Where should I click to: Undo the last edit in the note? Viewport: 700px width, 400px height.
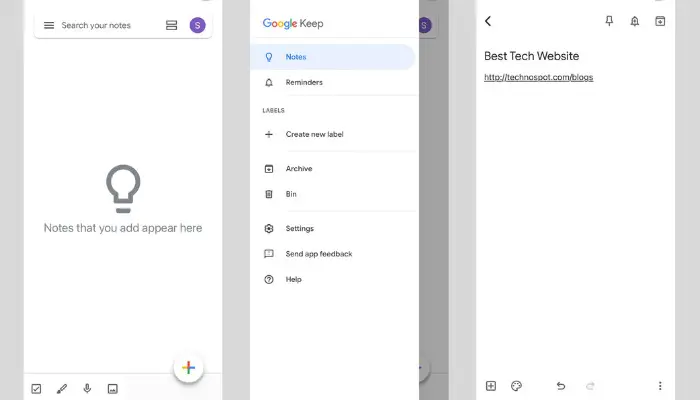[561, 386]
